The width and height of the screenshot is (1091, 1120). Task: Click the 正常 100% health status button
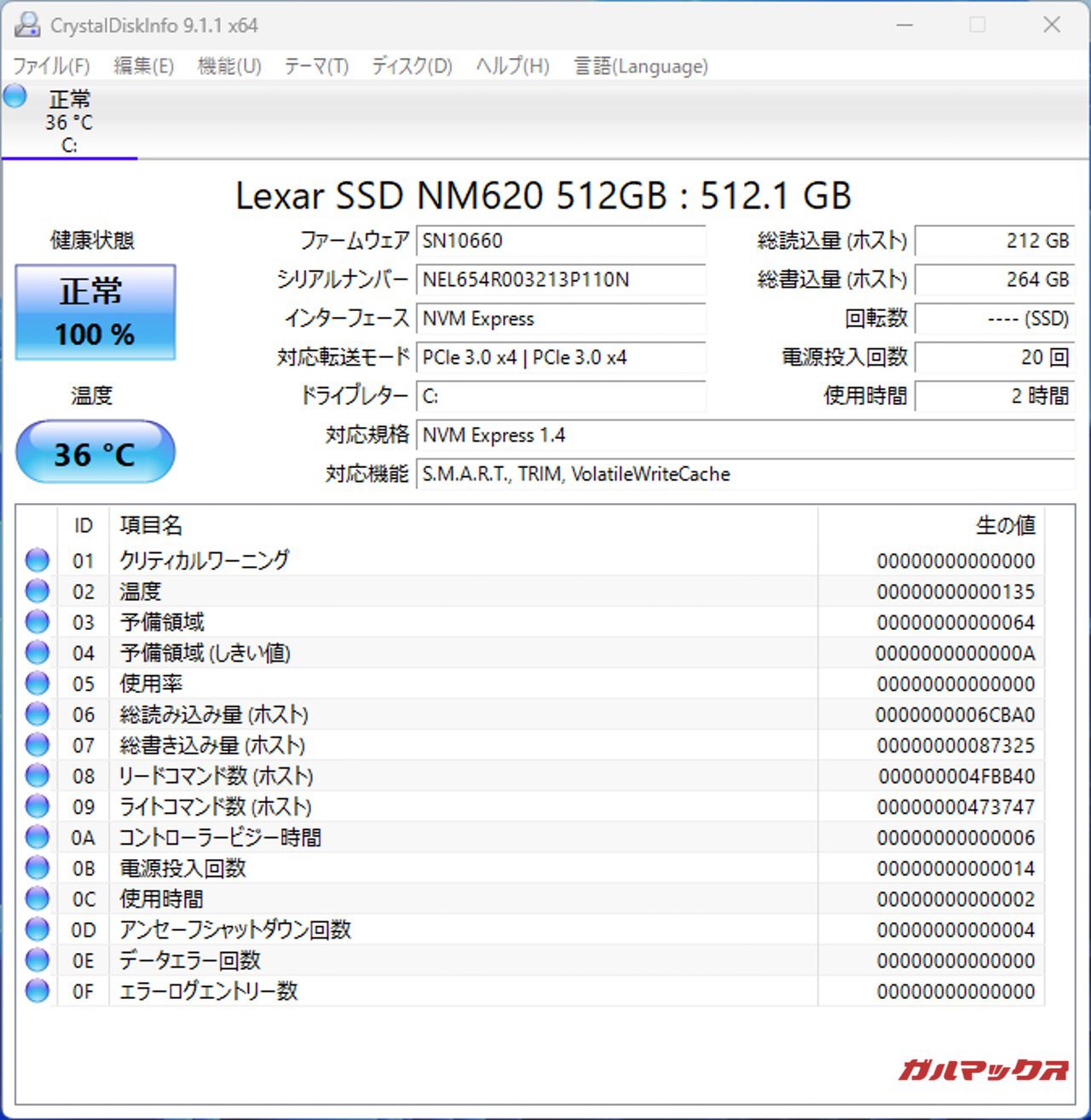tap(95, 312)
